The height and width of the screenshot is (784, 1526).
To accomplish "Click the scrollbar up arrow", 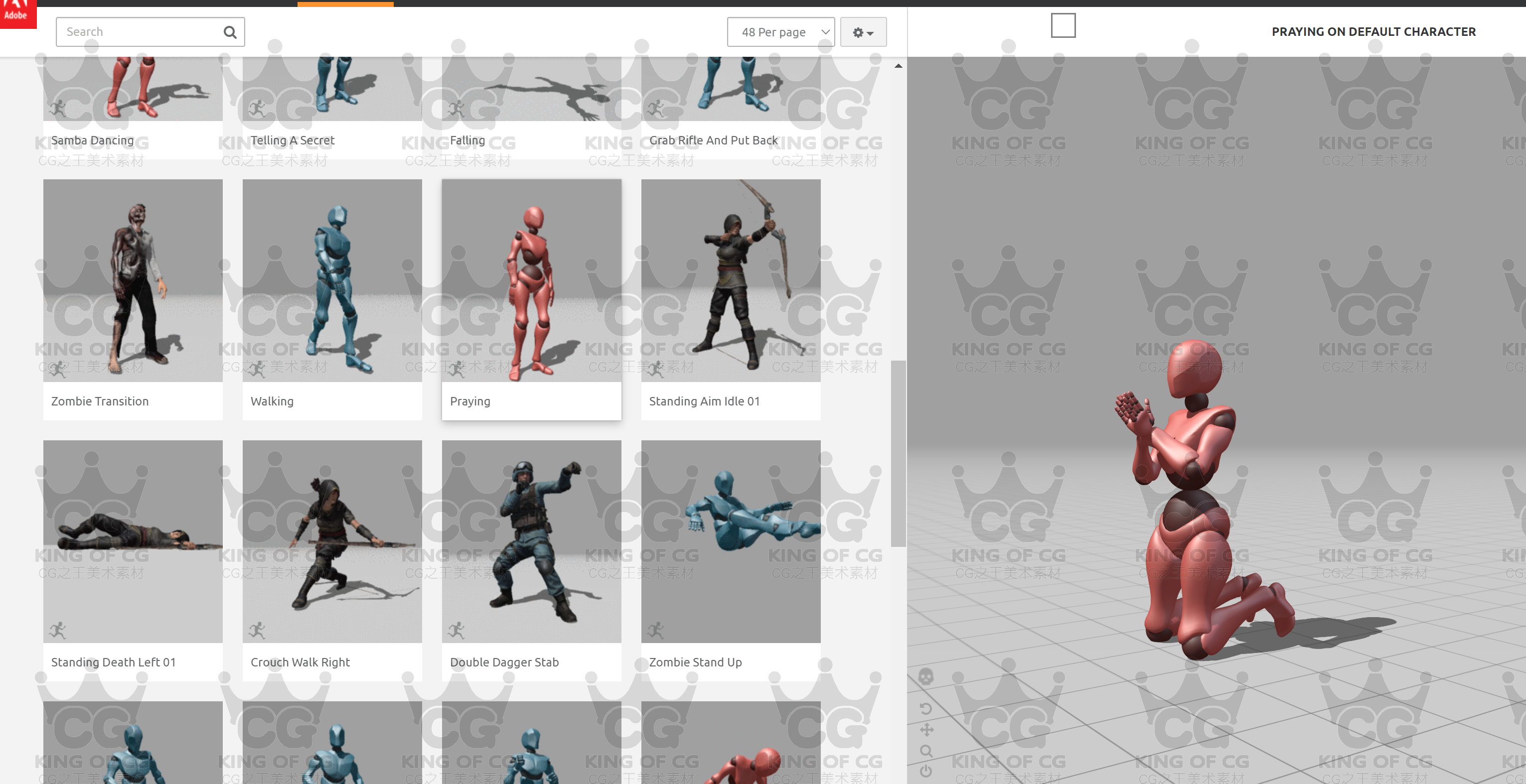I will 898,66.
